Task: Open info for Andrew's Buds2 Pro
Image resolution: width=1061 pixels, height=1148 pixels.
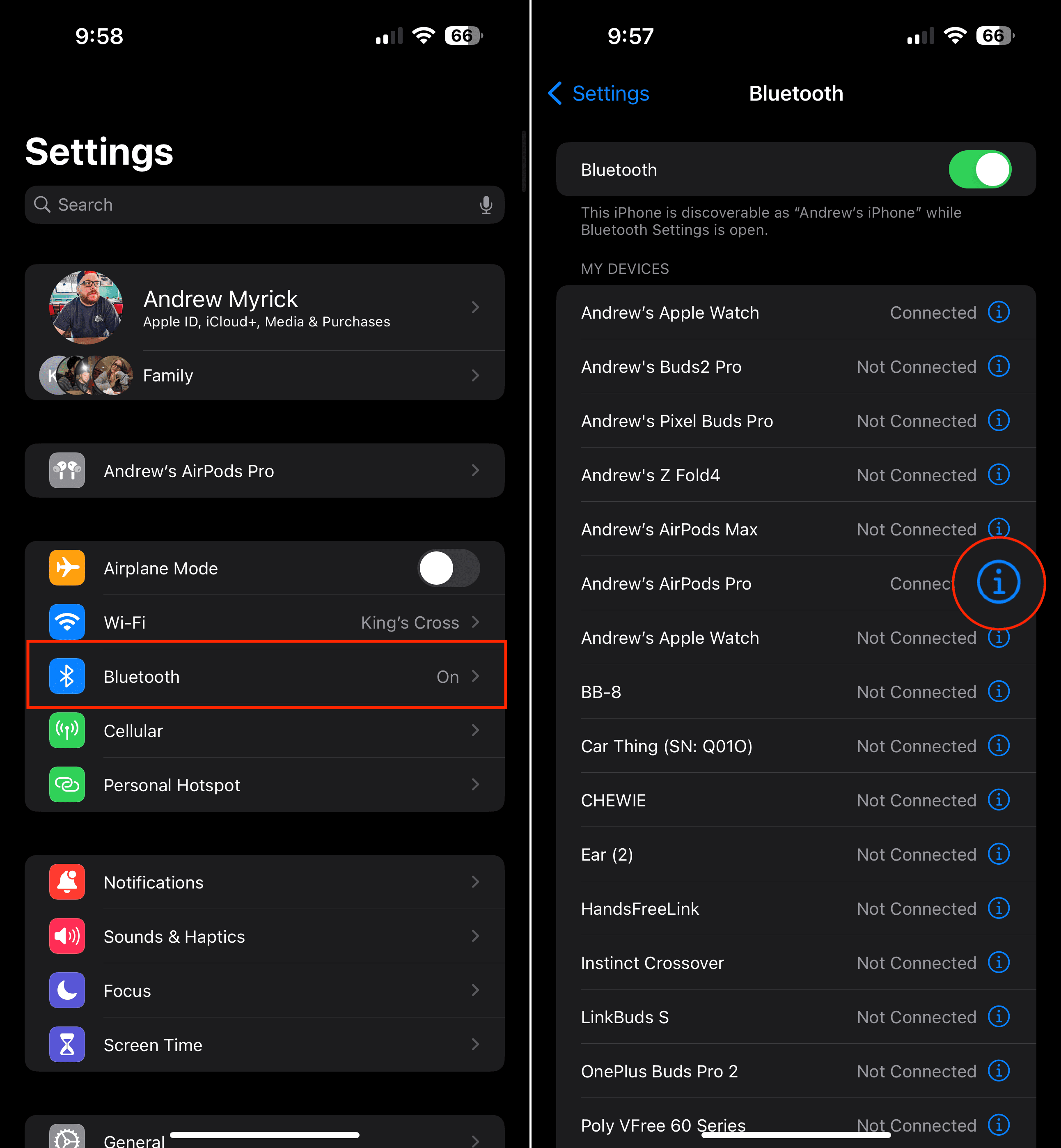Action: coord(999,366)
